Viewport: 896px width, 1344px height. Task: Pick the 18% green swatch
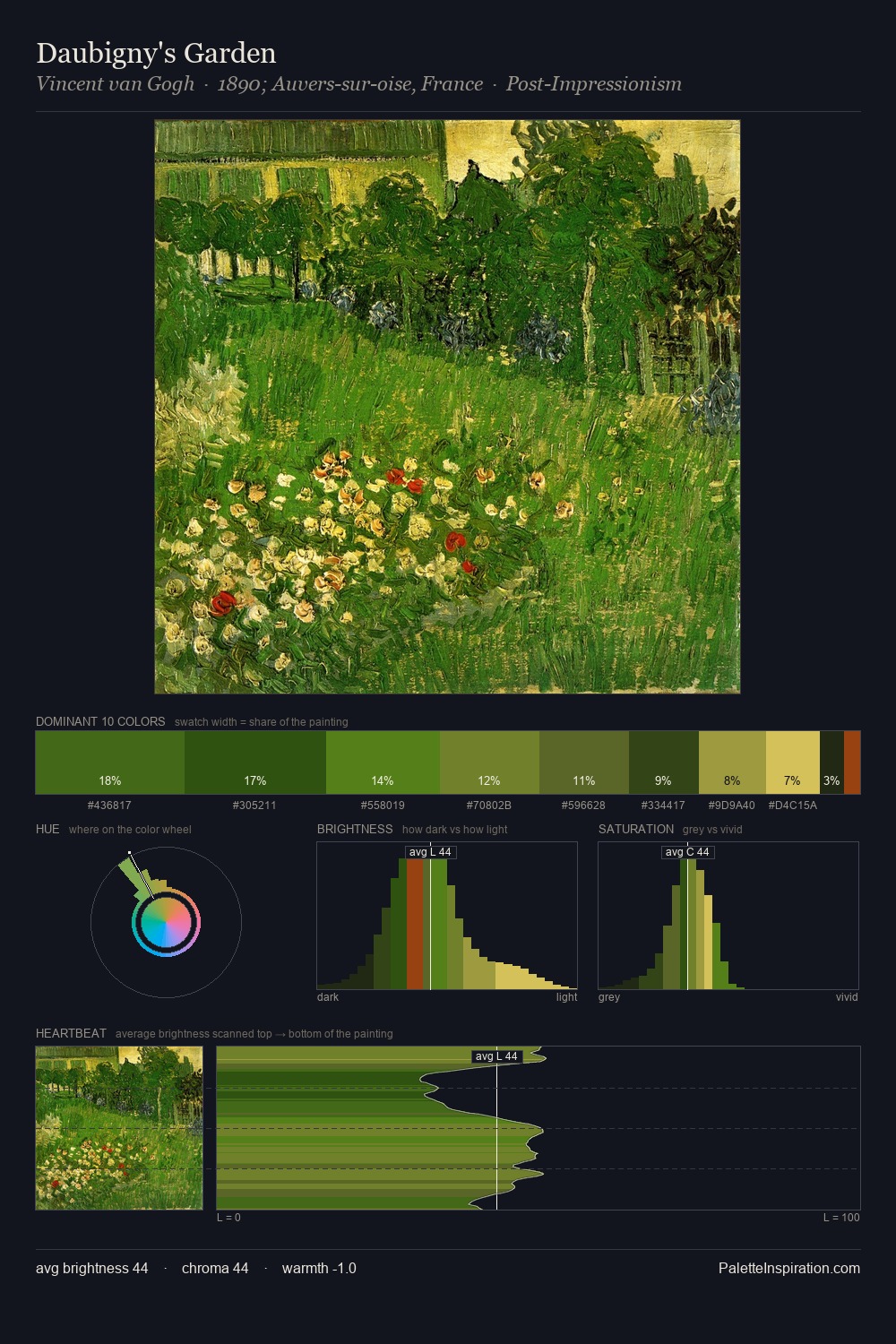(110, 762)
